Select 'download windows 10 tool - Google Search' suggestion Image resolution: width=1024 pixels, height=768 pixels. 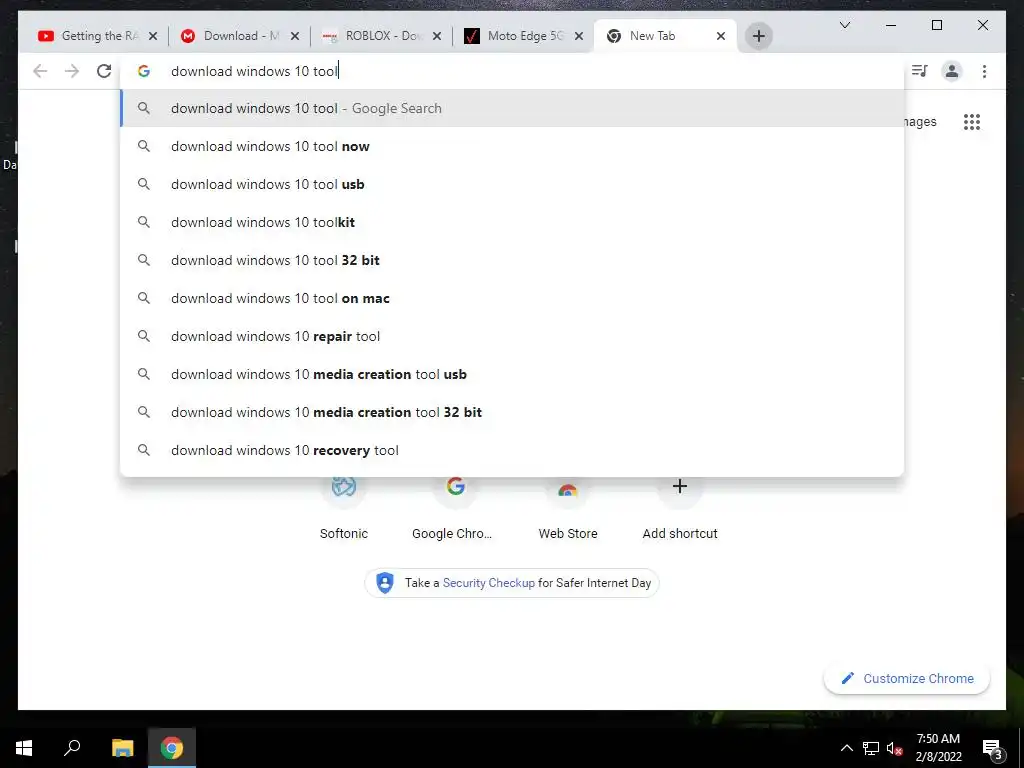[x=512, y=108]
